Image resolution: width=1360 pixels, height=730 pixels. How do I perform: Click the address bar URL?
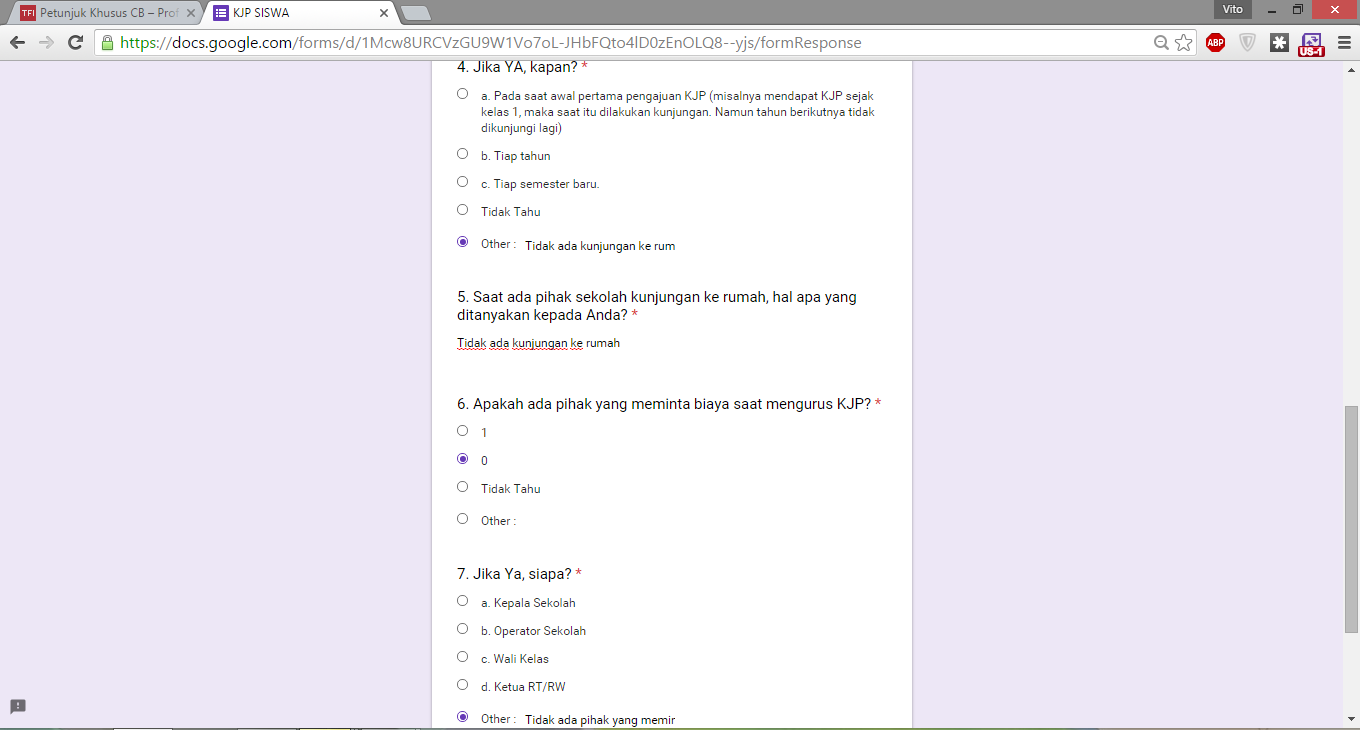[490, 43]
